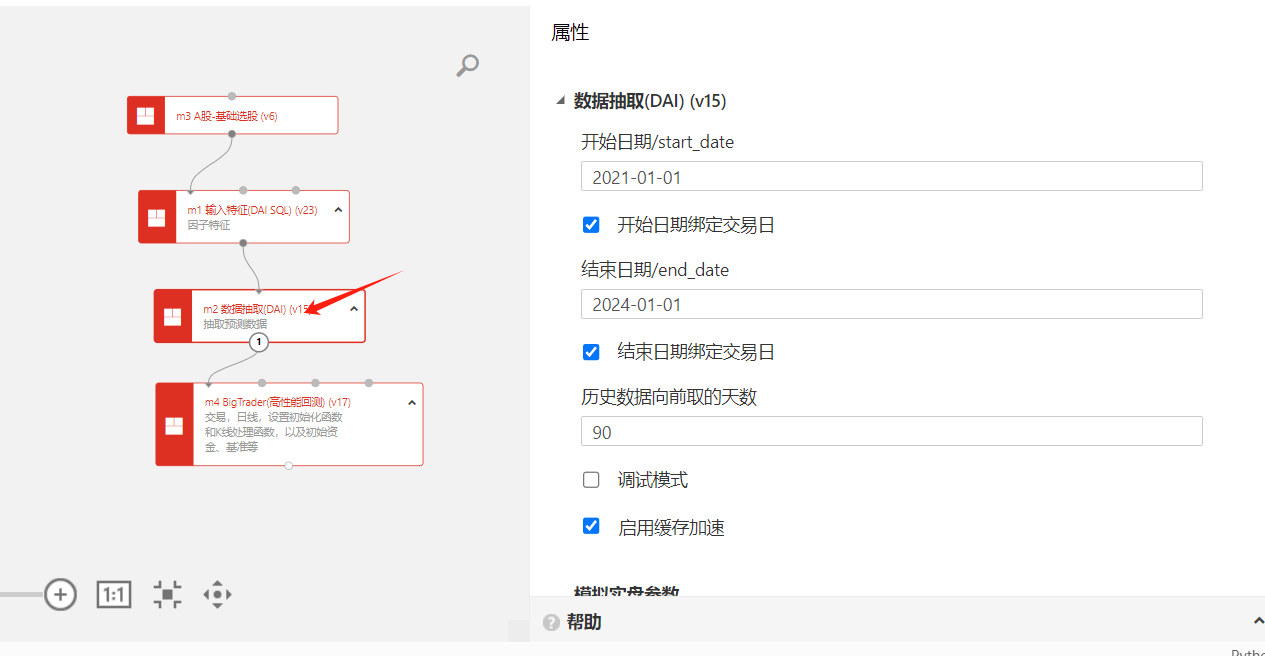
Task: Enable the 调试模式 checkbox
Action: coord(591,480)
